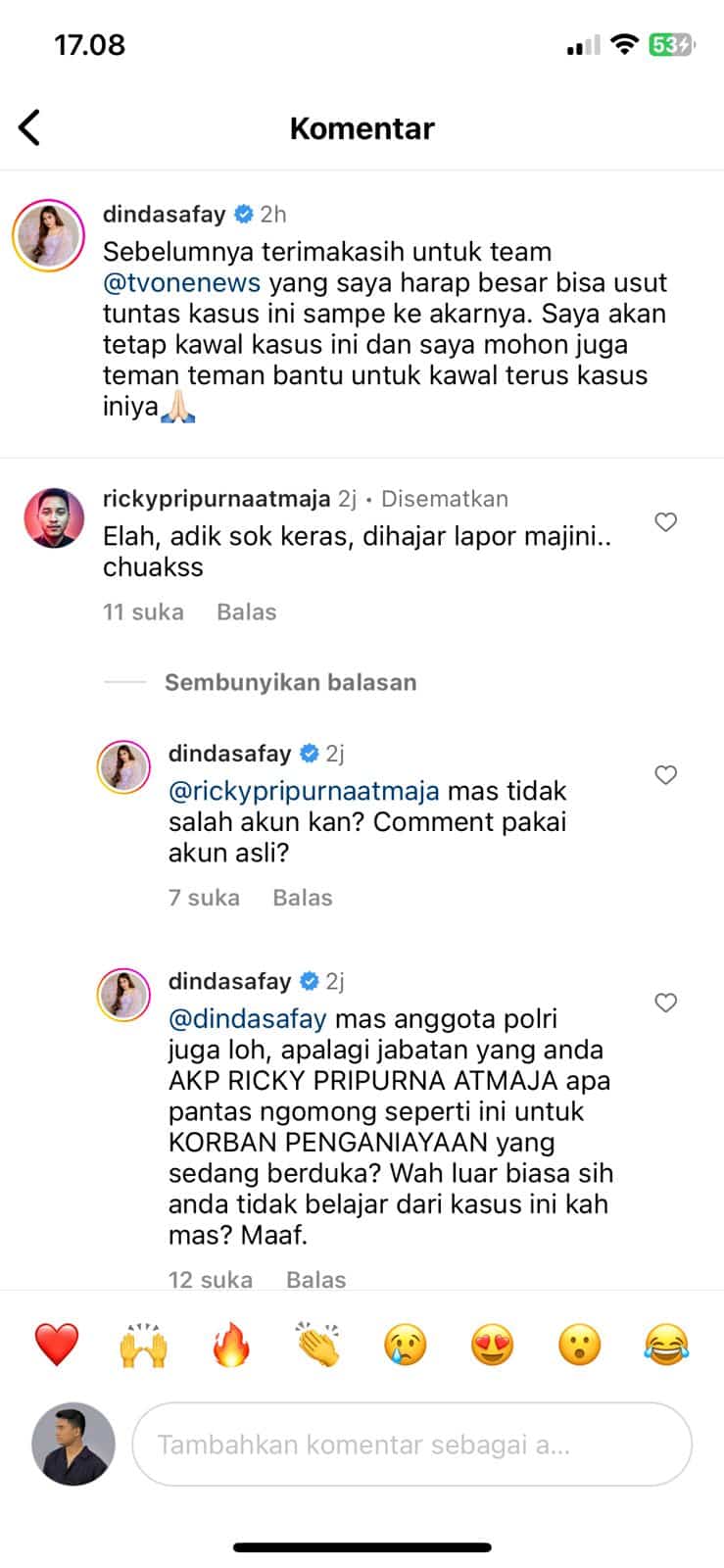Viewport: 724px width, 1568px height.
Task: Like dindasafay's 'salah akun' reply
Action: (666, 775)
